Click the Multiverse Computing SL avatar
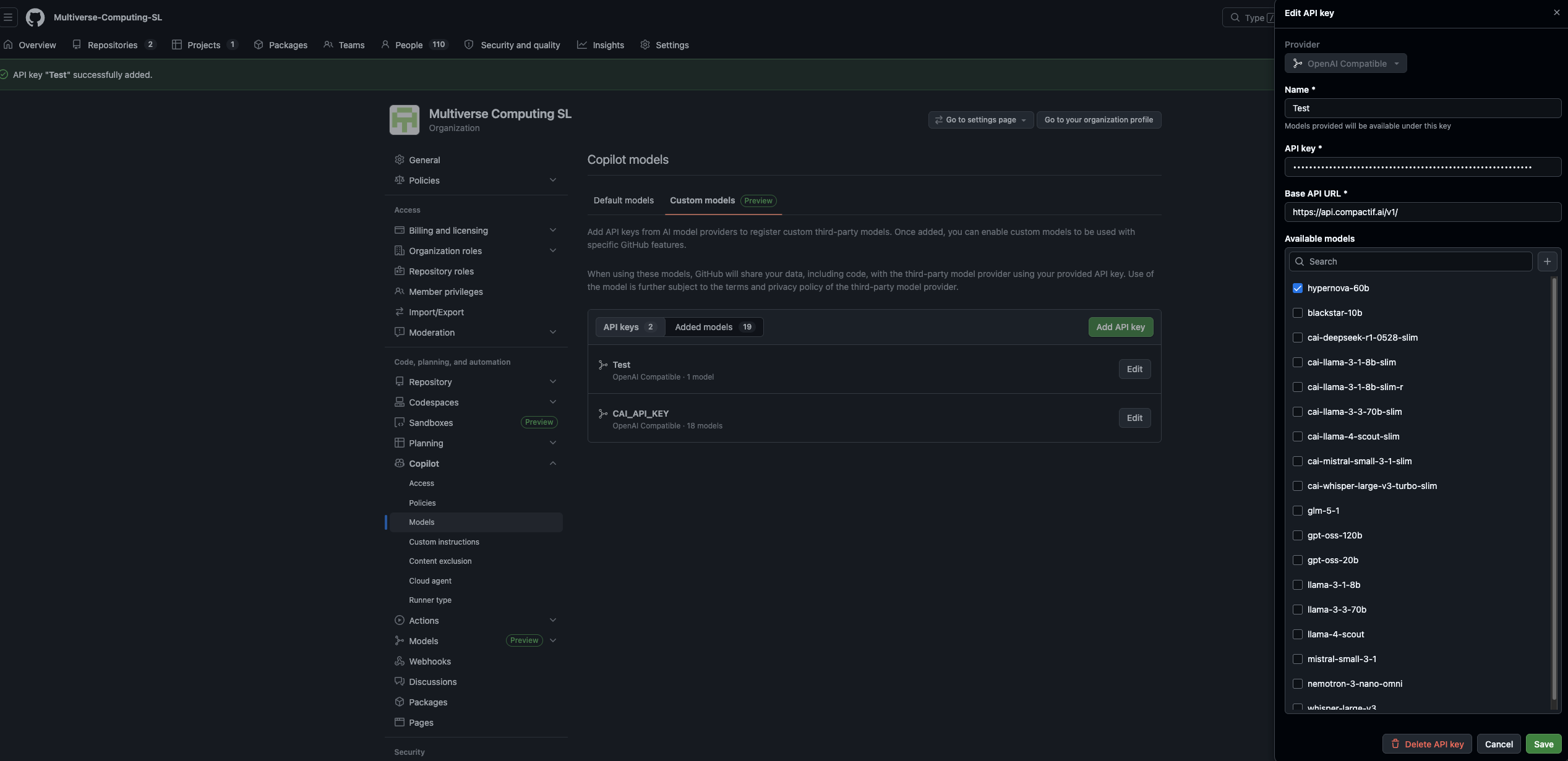 pyautogui.click(x=405, y=120)
